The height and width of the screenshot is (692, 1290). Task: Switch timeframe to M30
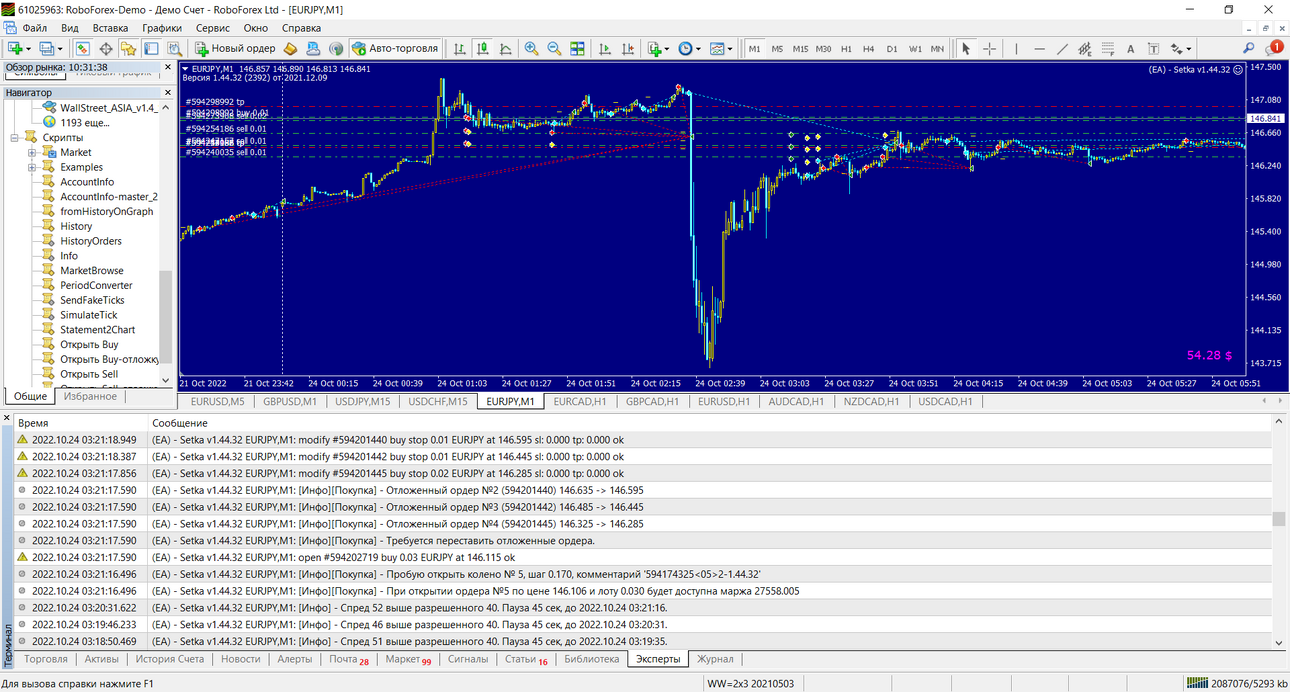823,48
